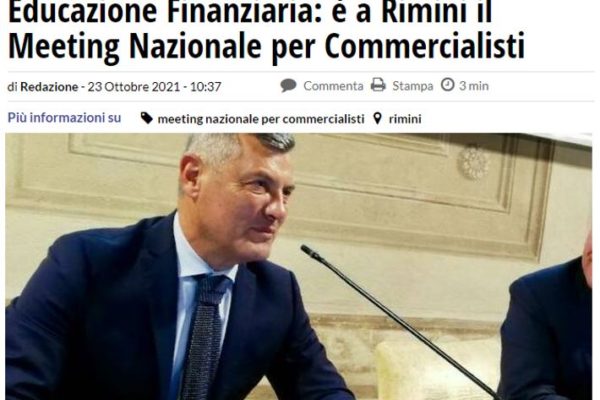Click the printer icon
This screenshot has width=600, height=400.
(x=378, y=85)
